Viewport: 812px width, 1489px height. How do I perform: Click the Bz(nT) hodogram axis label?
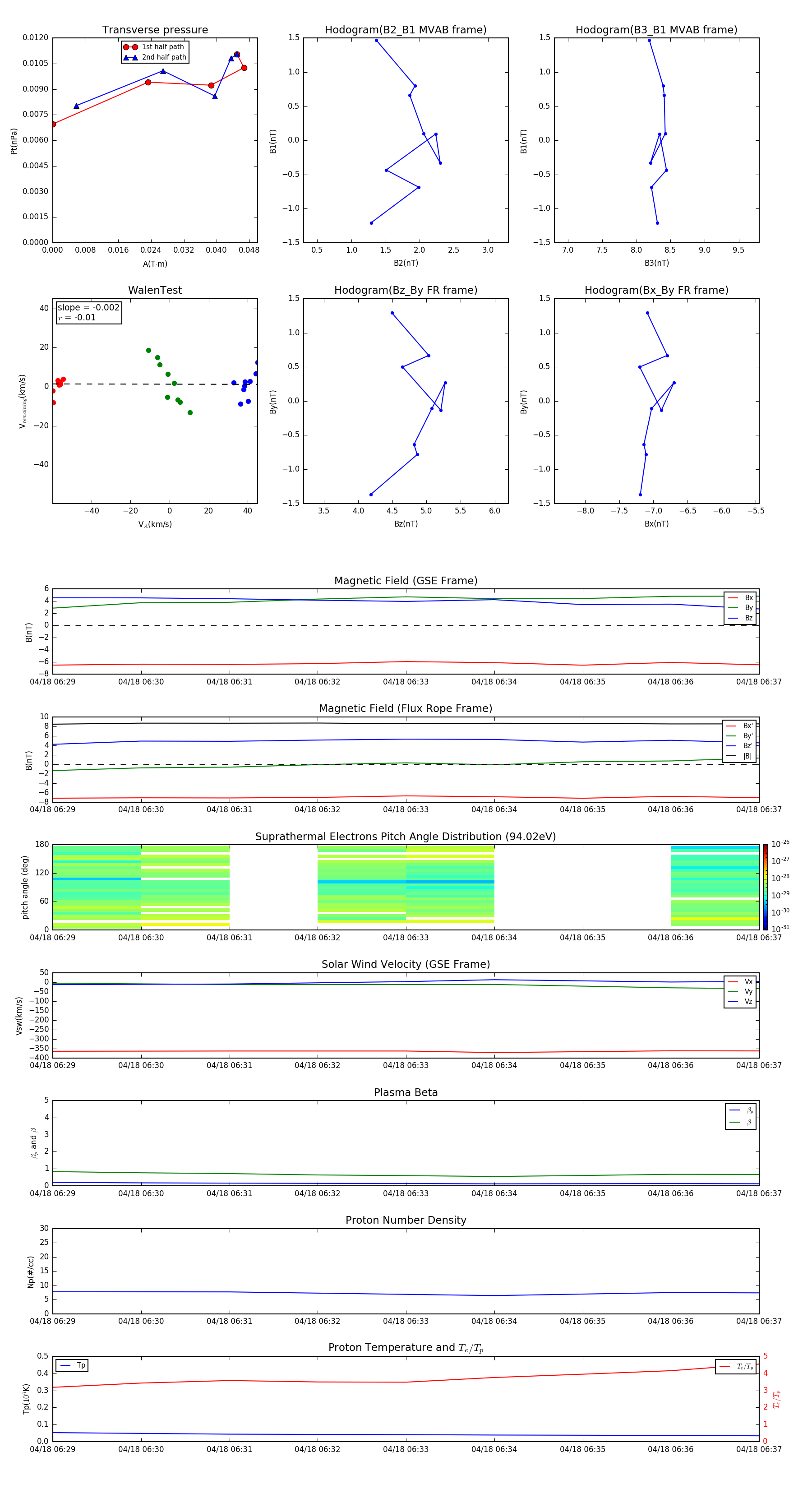point(406,524)
